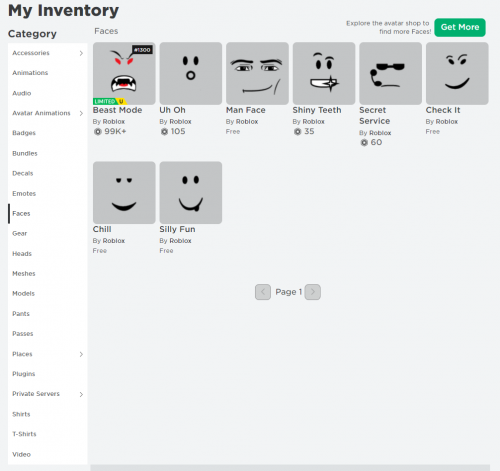Click the Get More button
This screenshot has width=500, height=471.
(460, 27)
